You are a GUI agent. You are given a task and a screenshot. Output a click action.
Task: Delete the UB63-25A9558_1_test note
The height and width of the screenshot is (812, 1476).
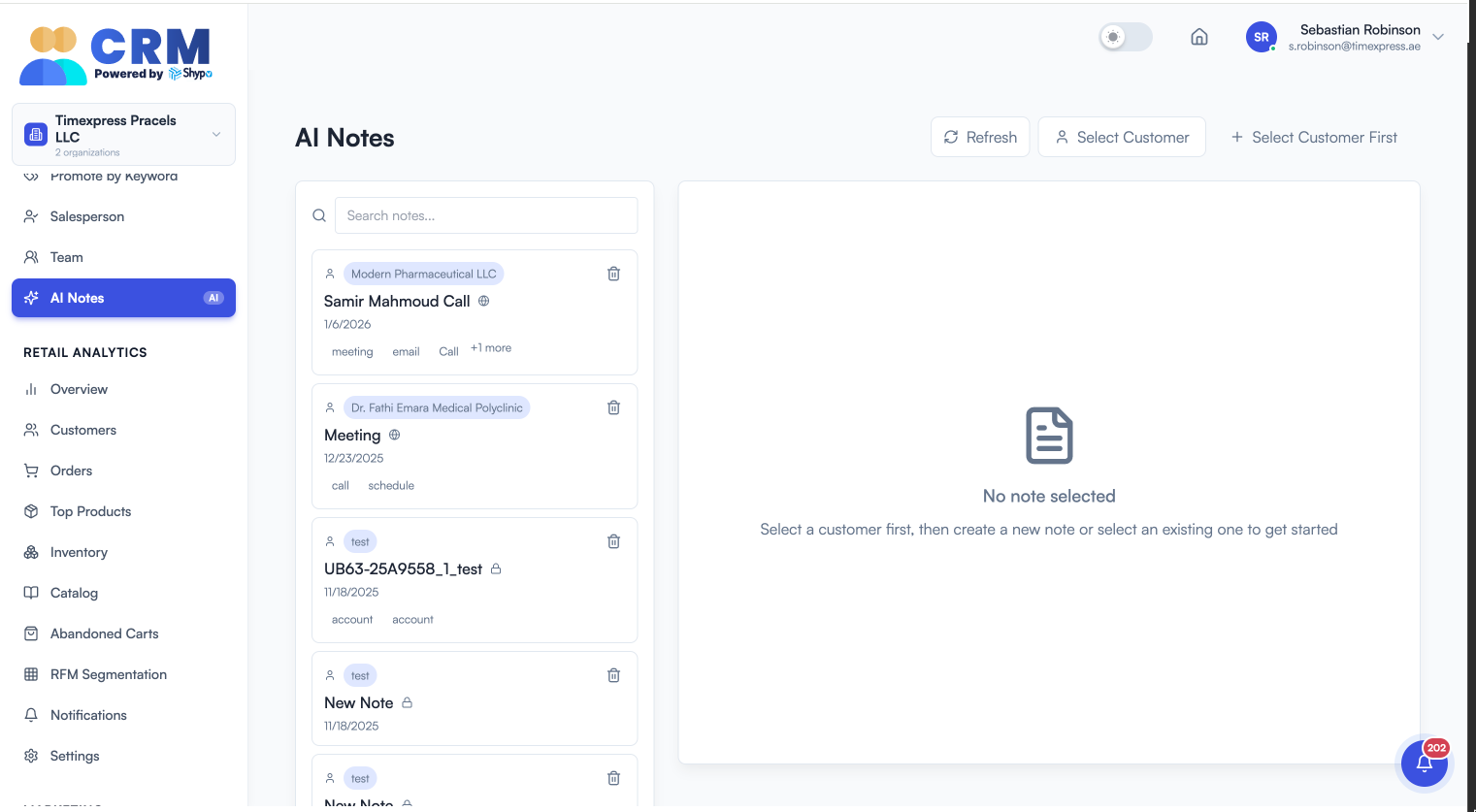pos(613,541)
